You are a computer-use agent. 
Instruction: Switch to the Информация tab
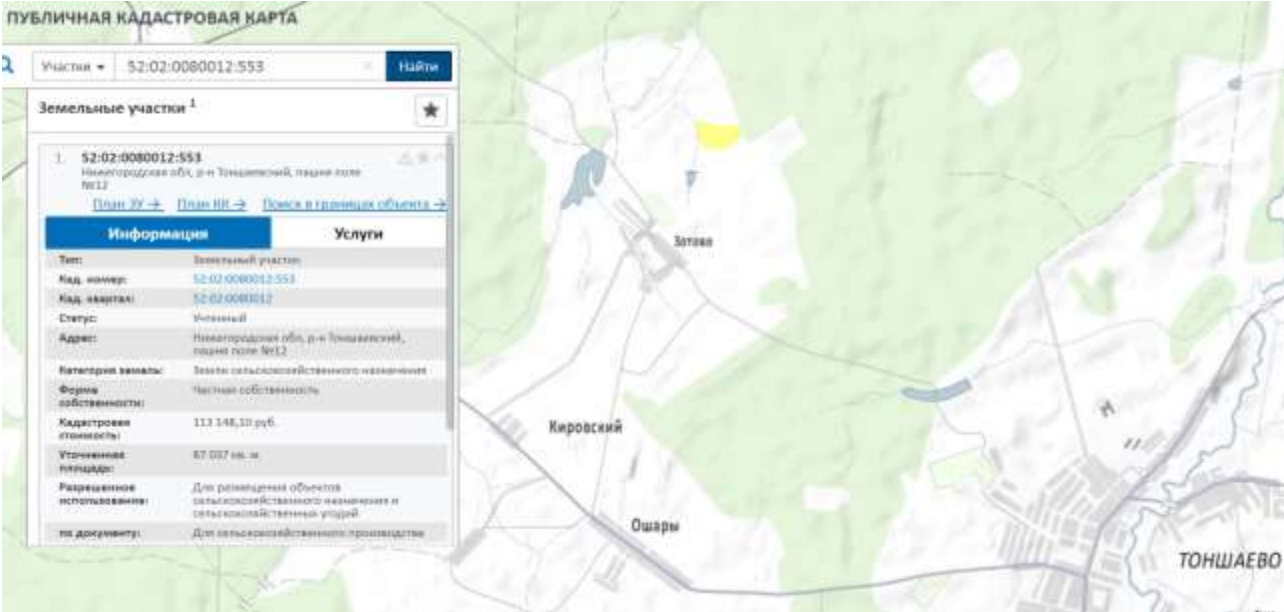[x=157, y=233]
